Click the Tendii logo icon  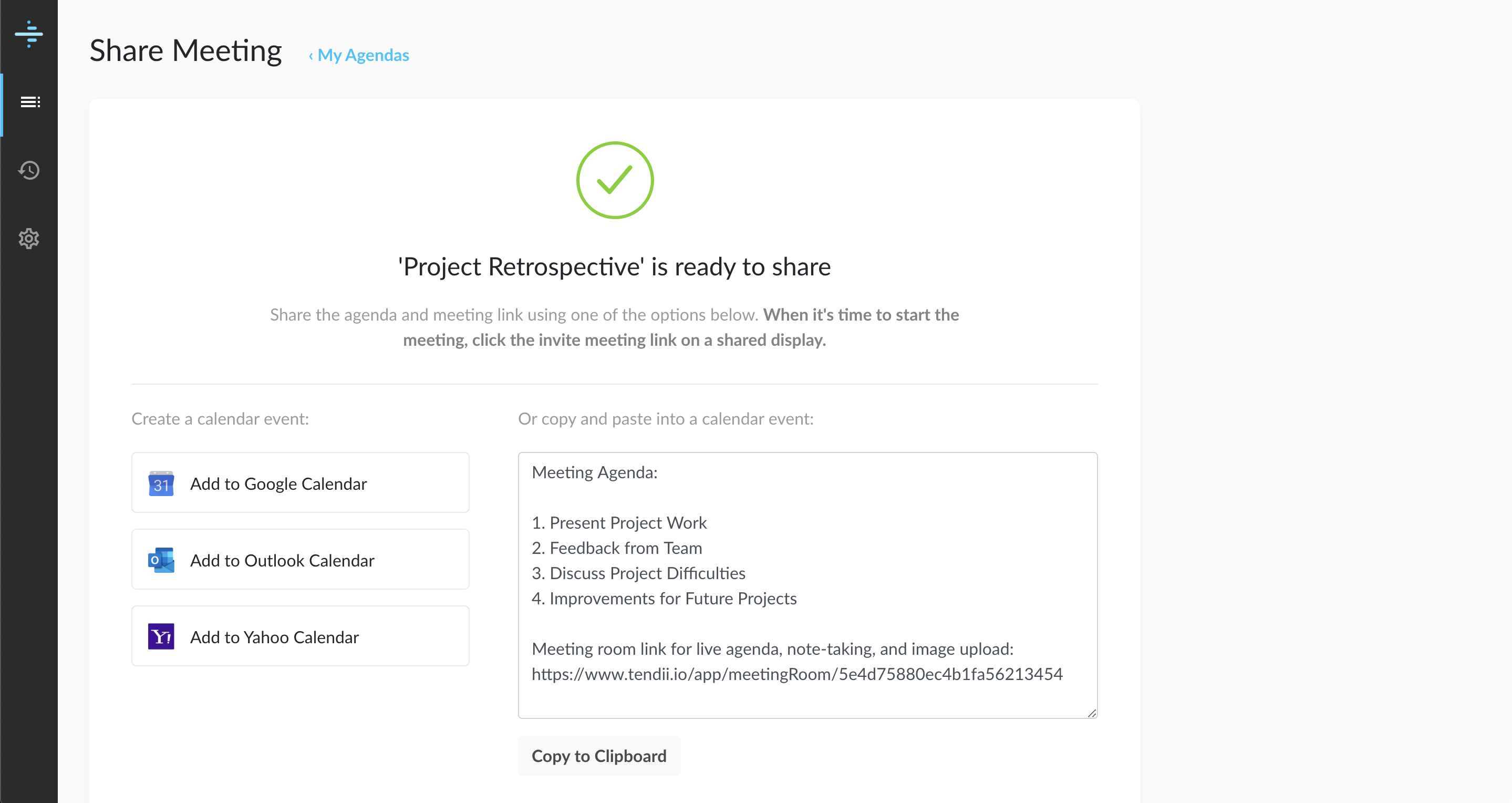(x=29, y=34)
